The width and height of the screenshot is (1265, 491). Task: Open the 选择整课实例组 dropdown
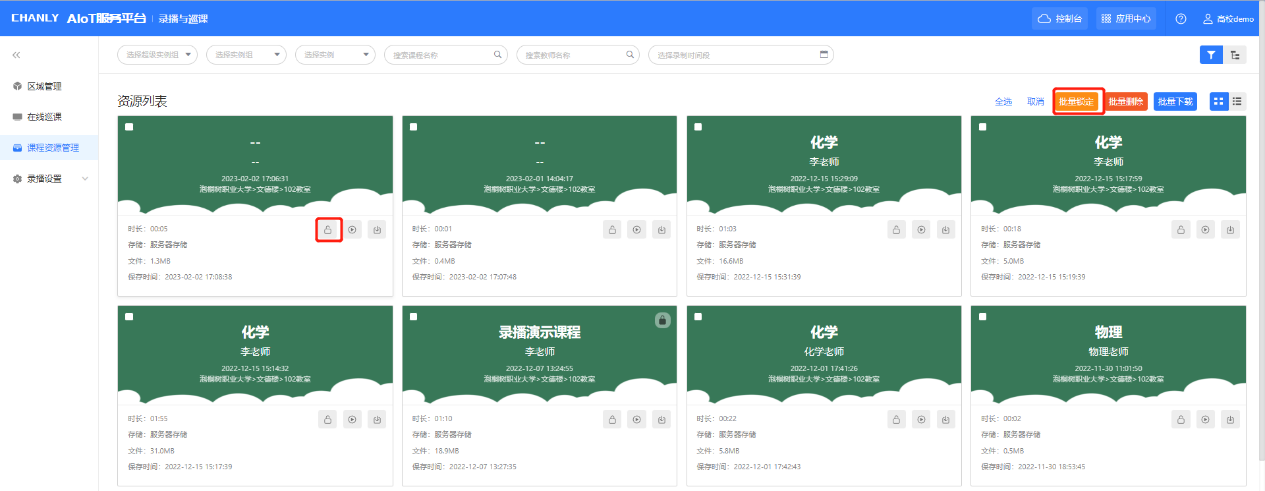[x=157, y=55]
